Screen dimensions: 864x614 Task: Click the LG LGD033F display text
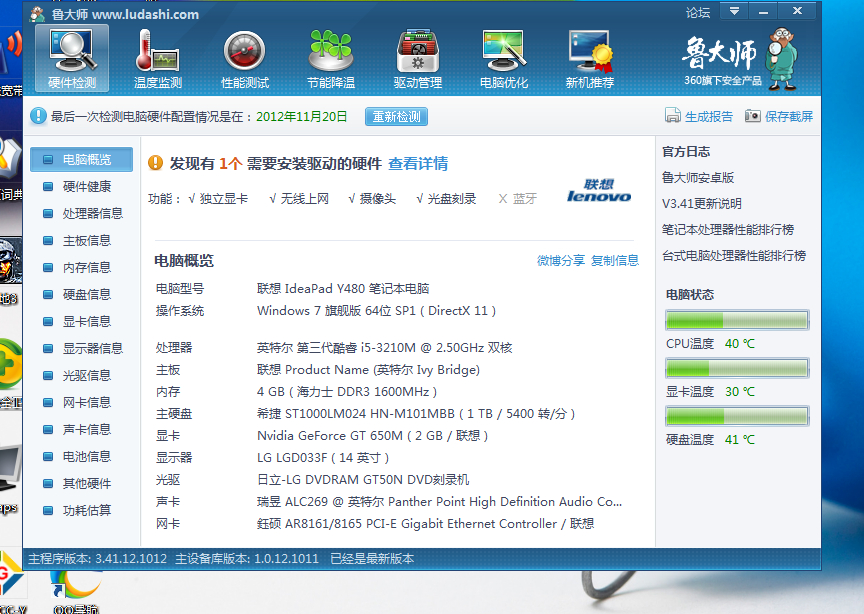(x=323, y=457)
